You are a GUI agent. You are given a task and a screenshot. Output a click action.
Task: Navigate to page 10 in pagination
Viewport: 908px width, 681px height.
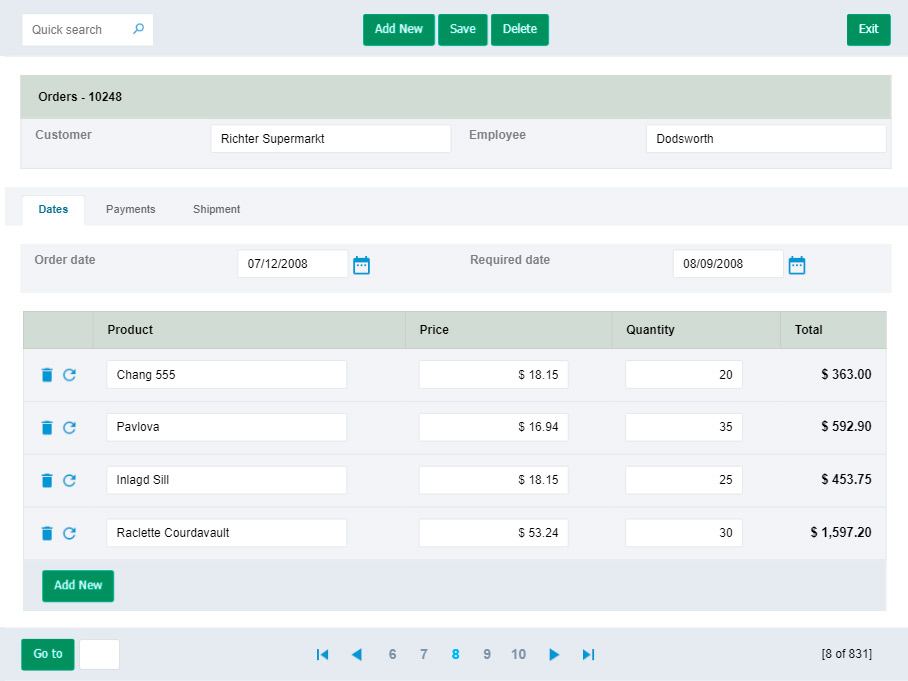pos(518,654)
